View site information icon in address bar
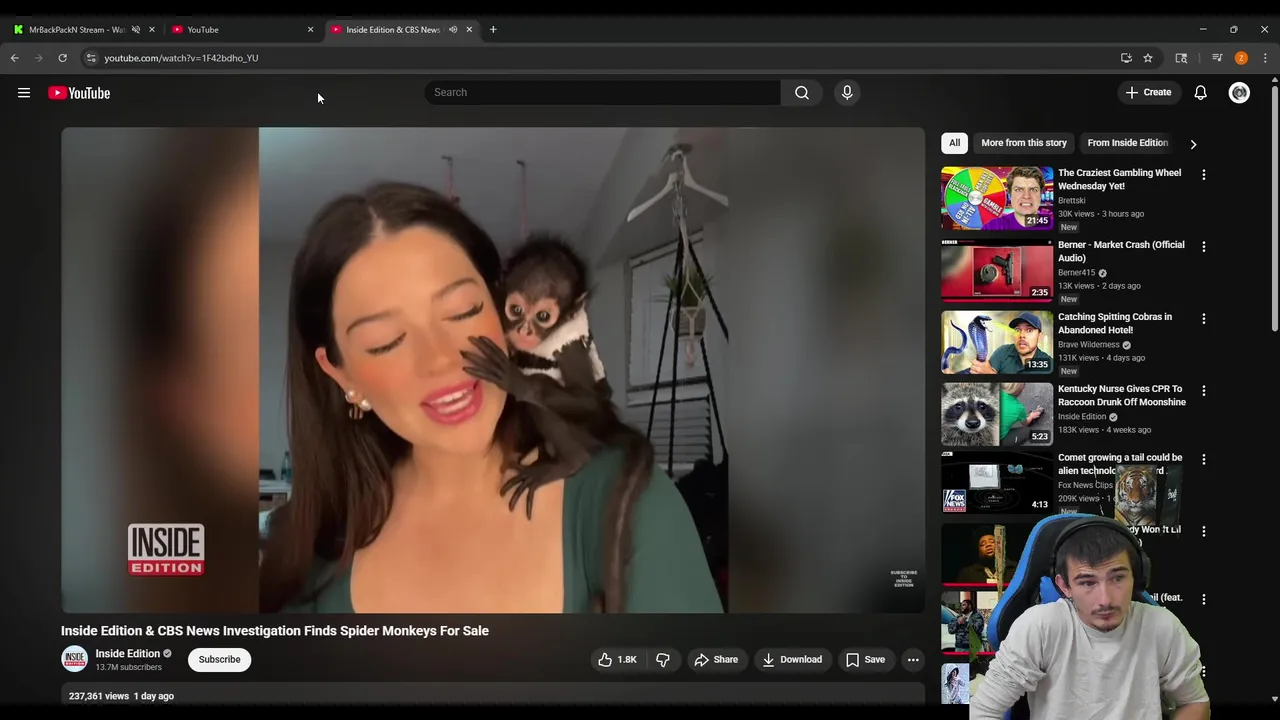This screenshot has height=720, width=1280. [91, 58]
